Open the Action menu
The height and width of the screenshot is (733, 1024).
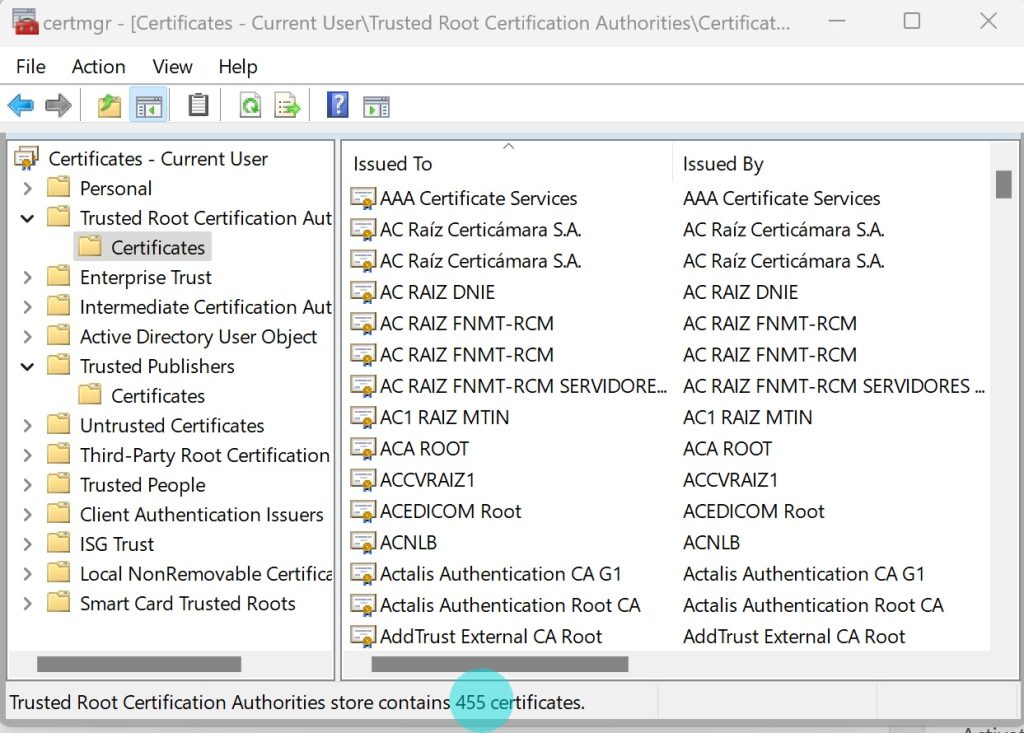point(99,67)
